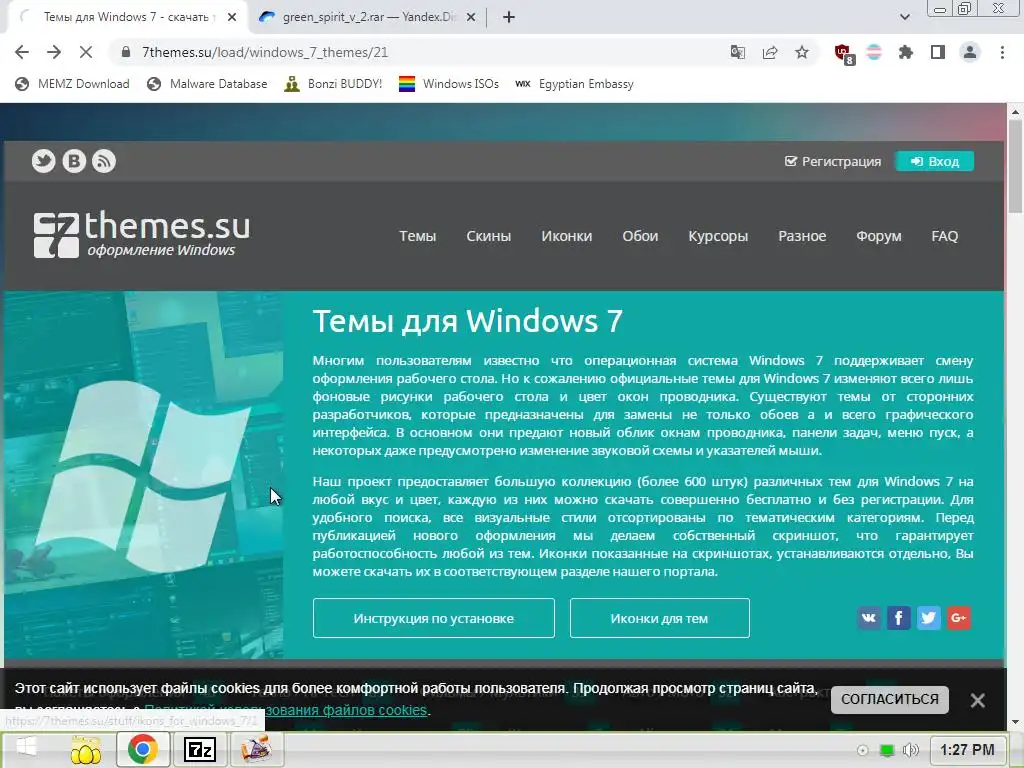Close the Темы для Windows 7 tab
1024x768 pixels.
coord(232,17)
